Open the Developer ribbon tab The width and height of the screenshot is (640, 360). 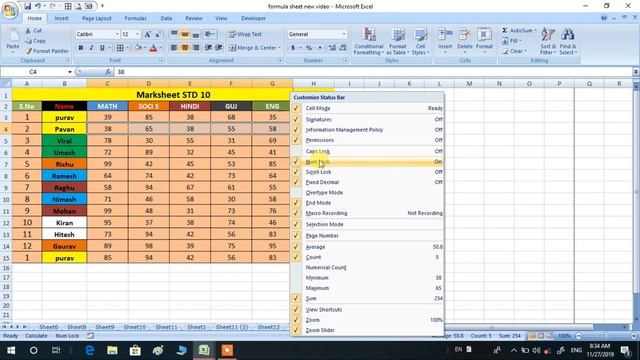pyautogui.click(x=253, y=18)
